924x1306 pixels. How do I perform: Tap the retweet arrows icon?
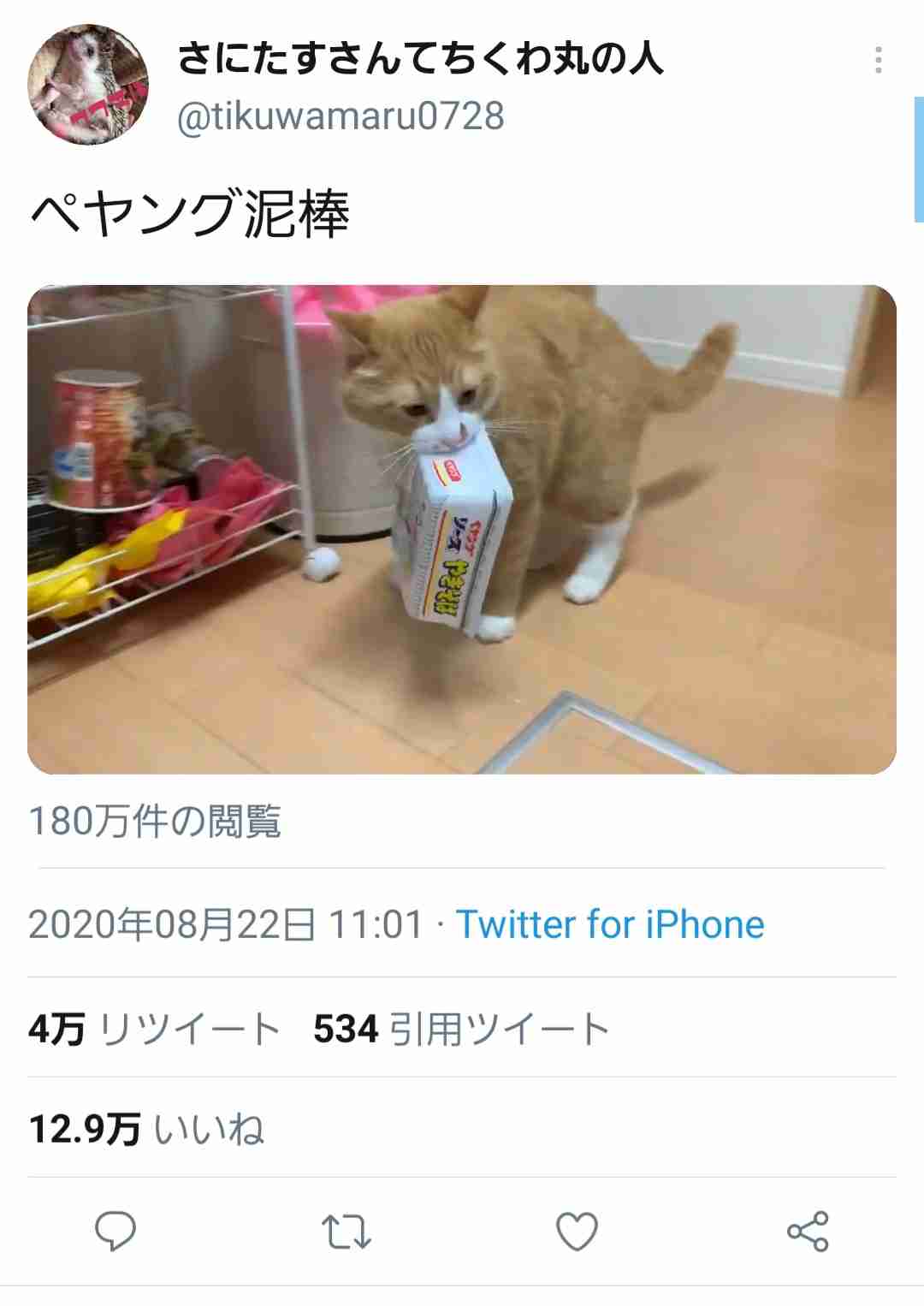[x=346, y=1232]
